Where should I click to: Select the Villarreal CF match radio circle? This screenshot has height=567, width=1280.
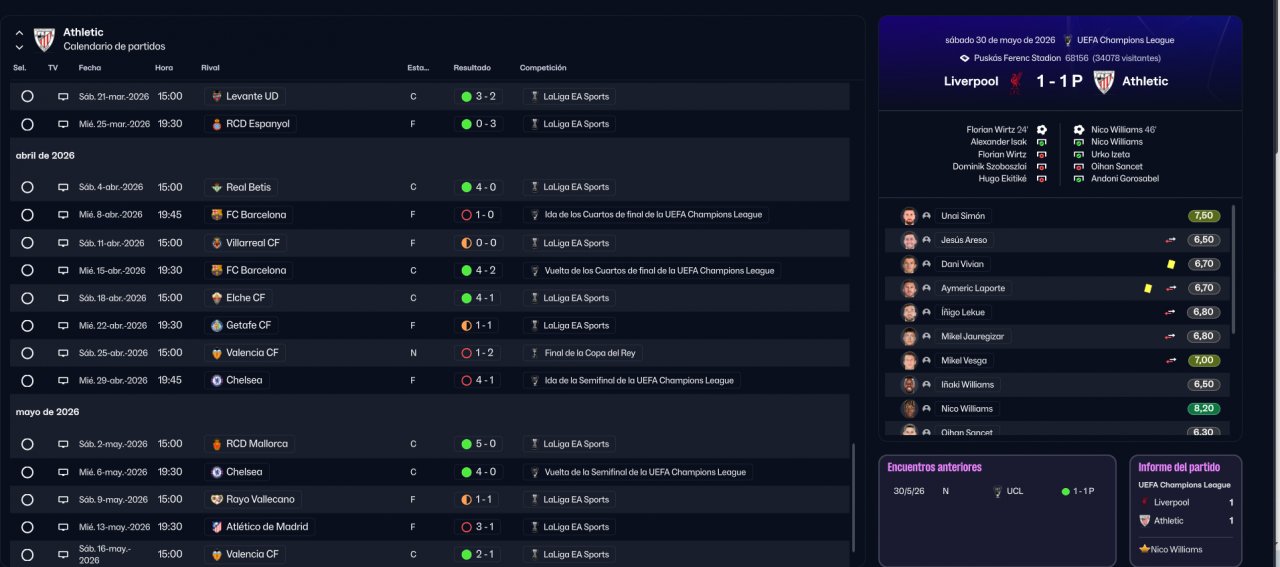[27, 243]
